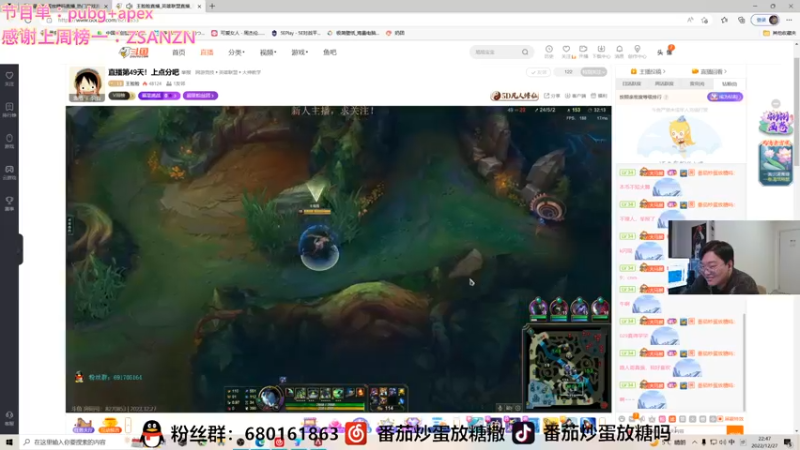Click the first purple pill under streamer name
The image size is (800, 450).
point(159,95)
